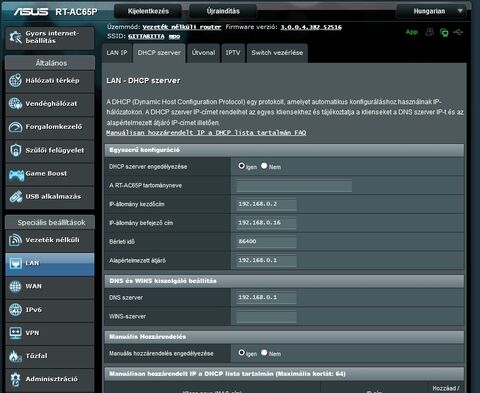480x393 pixels.
Task: Open the firmware version 3.0.0.4.382 link
Action: [311, 27]
